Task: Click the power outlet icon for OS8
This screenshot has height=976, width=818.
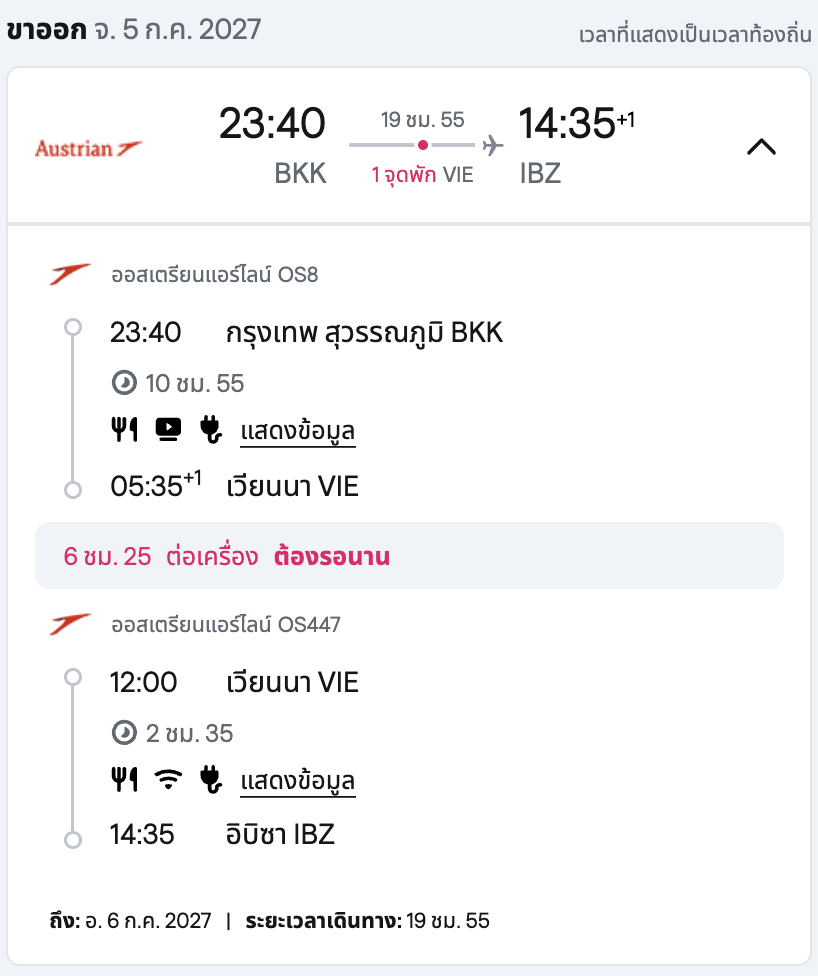Action: 211,429
